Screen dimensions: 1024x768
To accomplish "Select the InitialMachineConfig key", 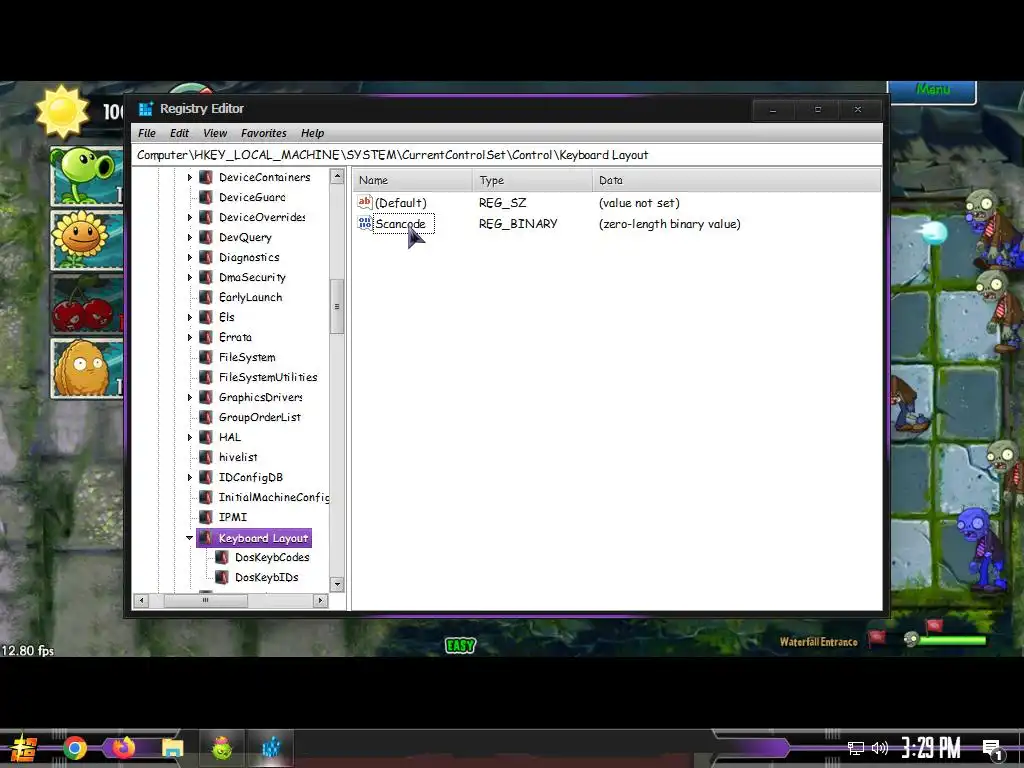I will 274,498.
